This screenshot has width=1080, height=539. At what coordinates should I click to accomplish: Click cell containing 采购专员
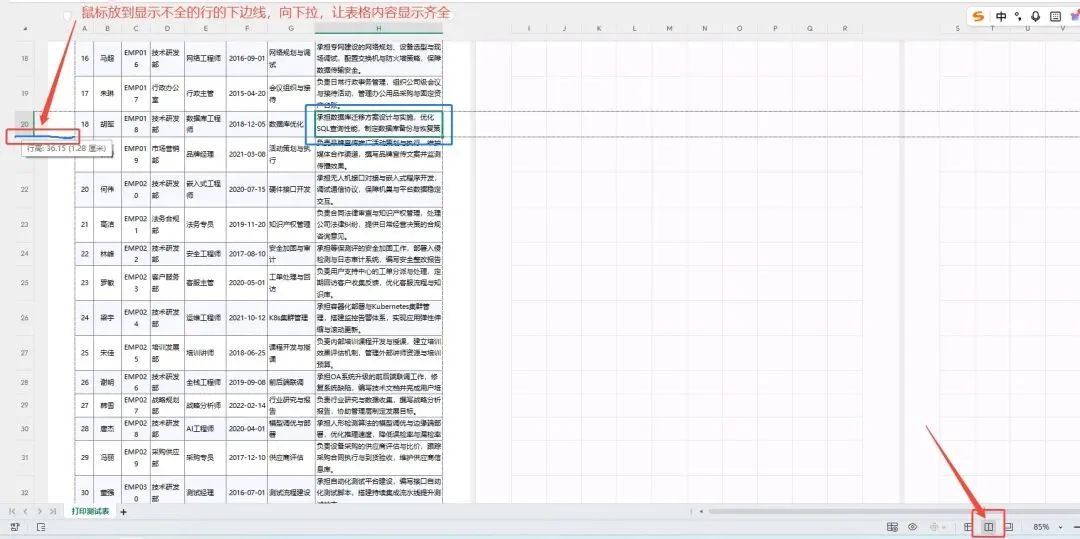click(x=205, y=458)
